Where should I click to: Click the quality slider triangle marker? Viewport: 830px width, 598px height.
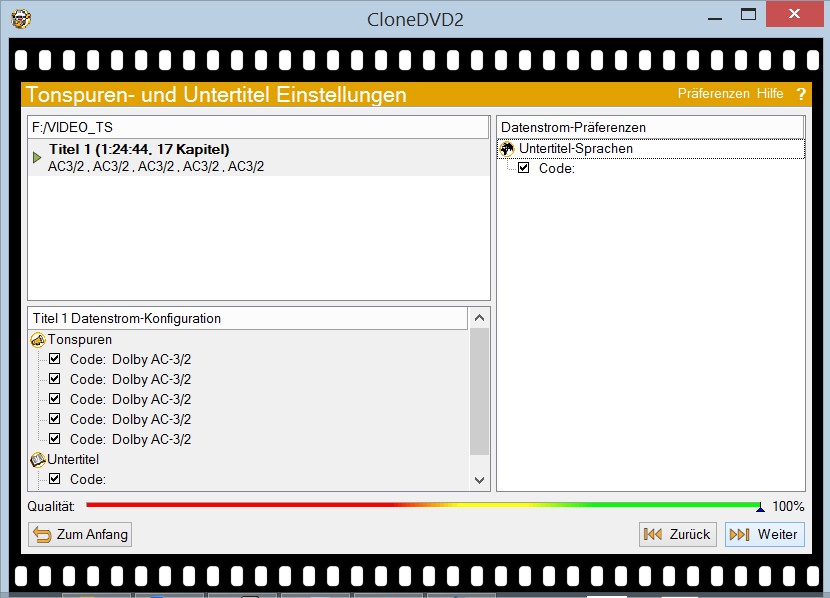pyautogui.click(x=760, y=507)
